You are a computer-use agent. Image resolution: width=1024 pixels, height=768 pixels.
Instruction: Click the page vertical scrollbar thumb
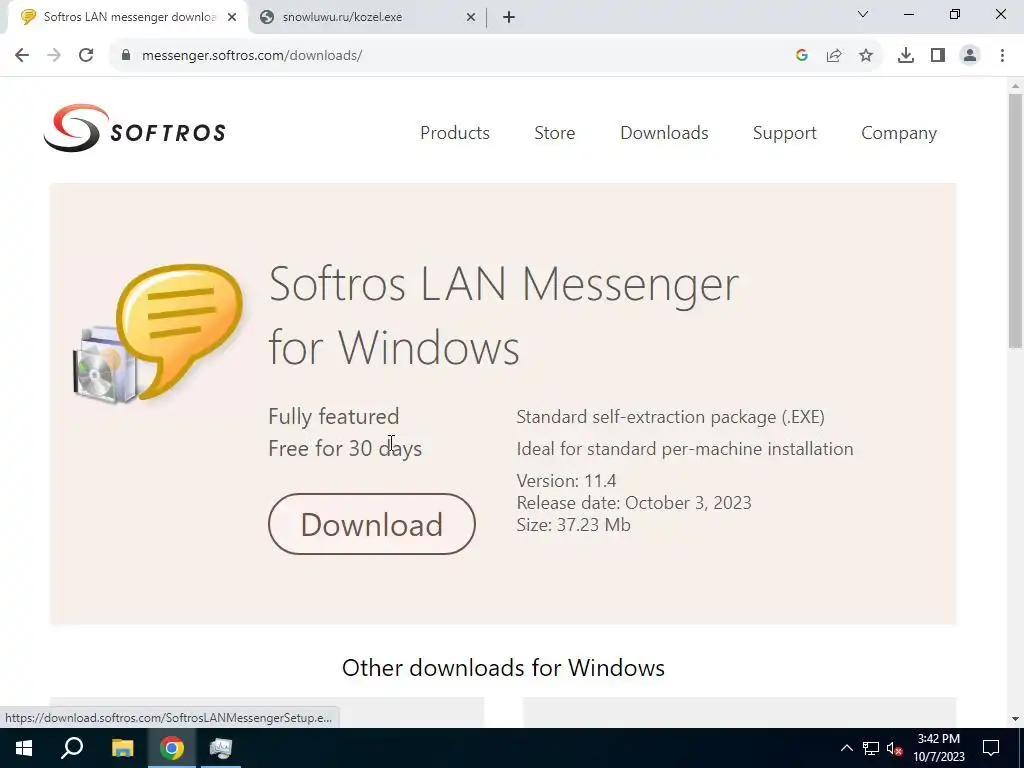1015,220
